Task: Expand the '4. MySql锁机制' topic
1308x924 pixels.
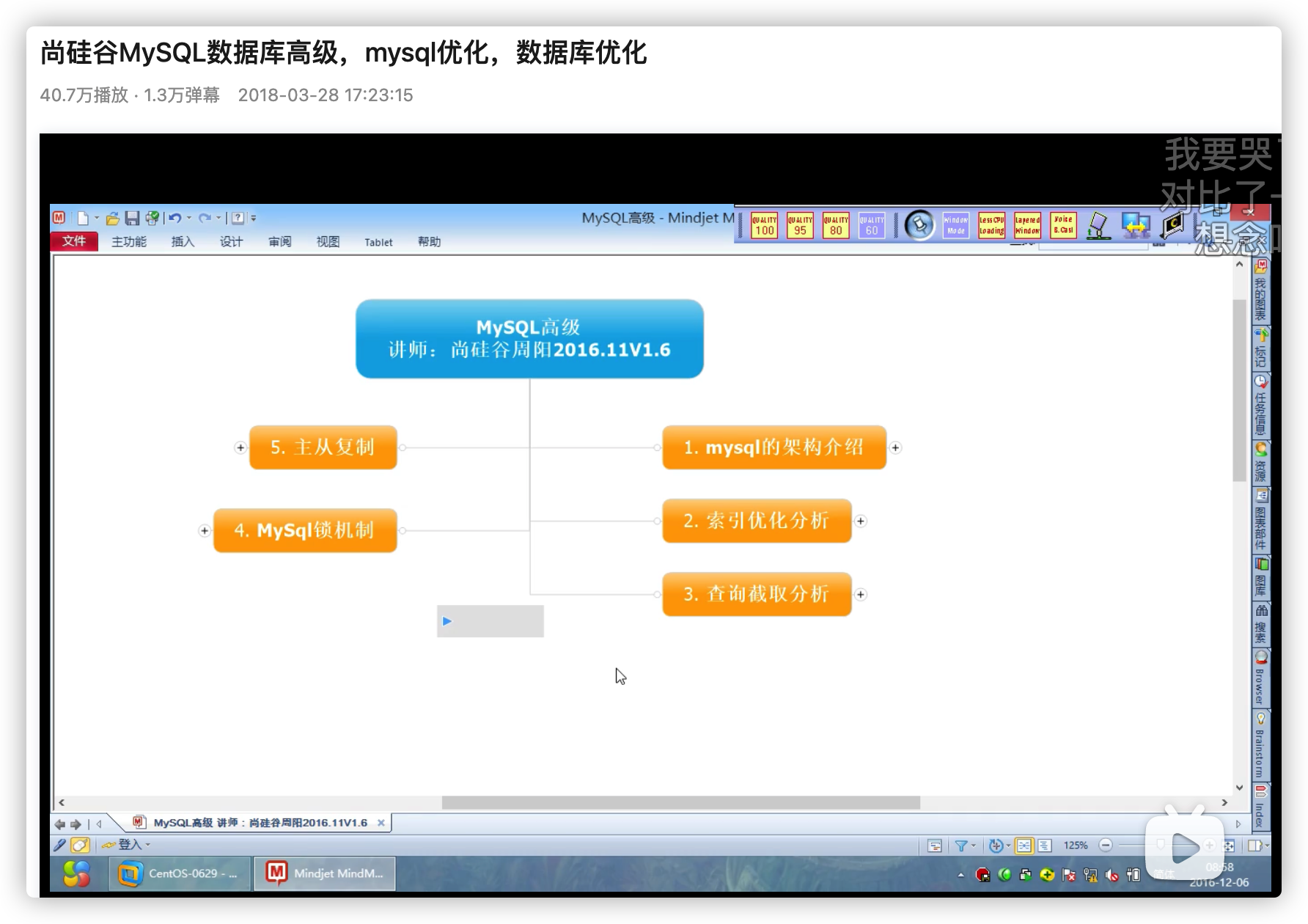Action: [x=205, y=530]
